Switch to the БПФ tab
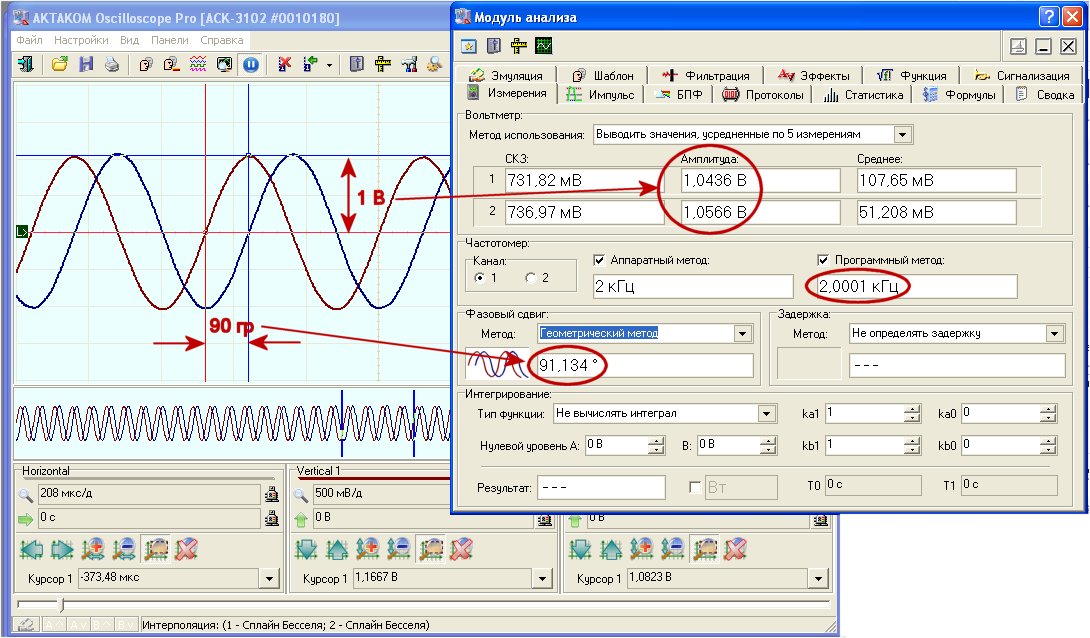This screenshot has width=1090, height=638. [679, 95]
